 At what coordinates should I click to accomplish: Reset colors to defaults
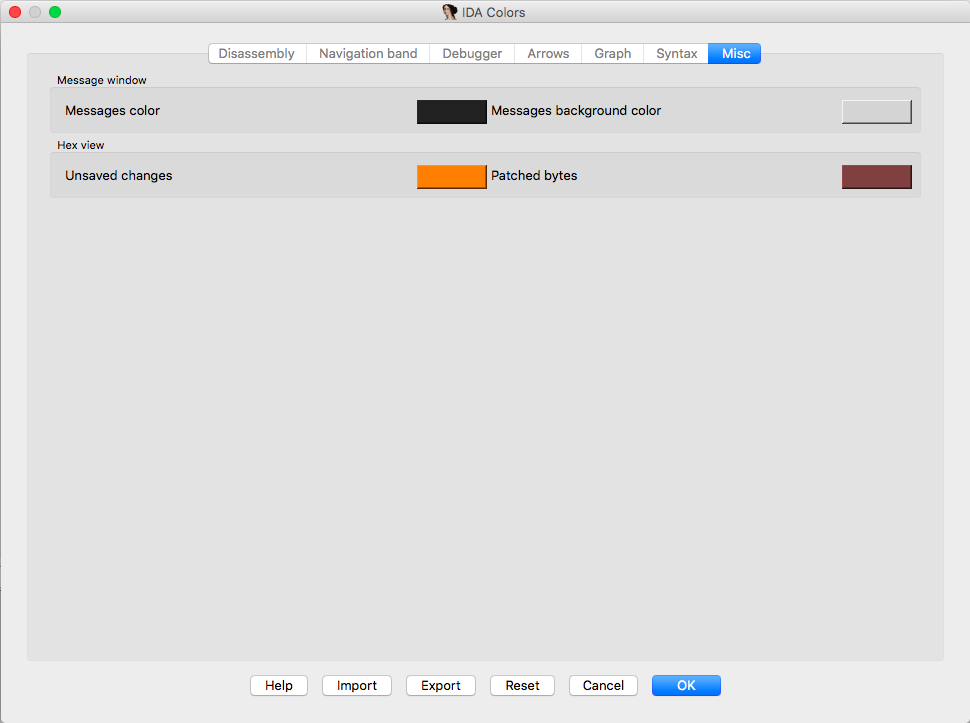pos(522,685)
